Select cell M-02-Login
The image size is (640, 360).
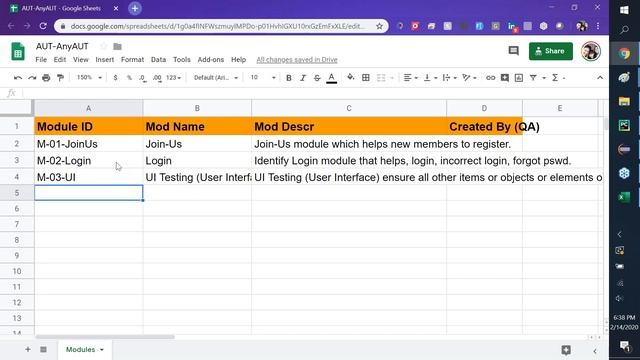(89, 160)
